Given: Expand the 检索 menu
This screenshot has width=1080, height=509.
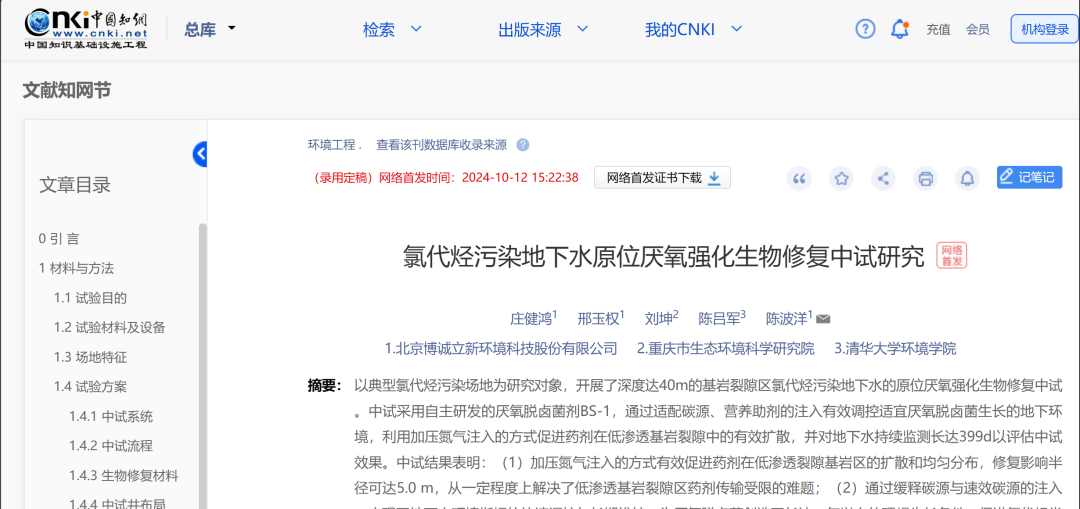Looking at the screenshot, I should pyautogui.click(x=391, y=29).
